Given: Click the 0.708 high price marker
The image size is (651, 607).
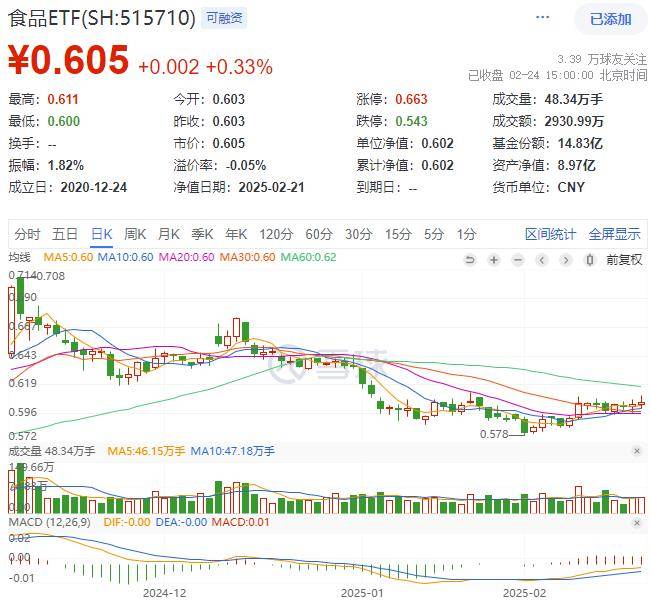Looking at the screenshot, I should 50,276.
